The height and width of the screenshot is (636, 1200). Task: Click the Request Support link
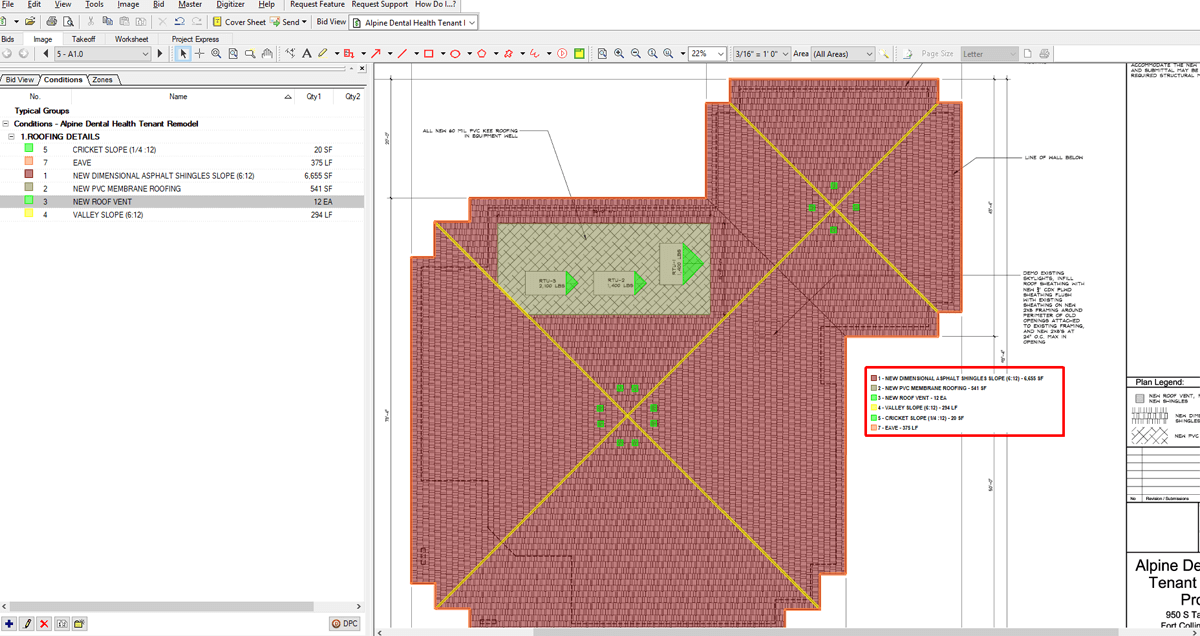pyautogui.click(x=379, y=5)
